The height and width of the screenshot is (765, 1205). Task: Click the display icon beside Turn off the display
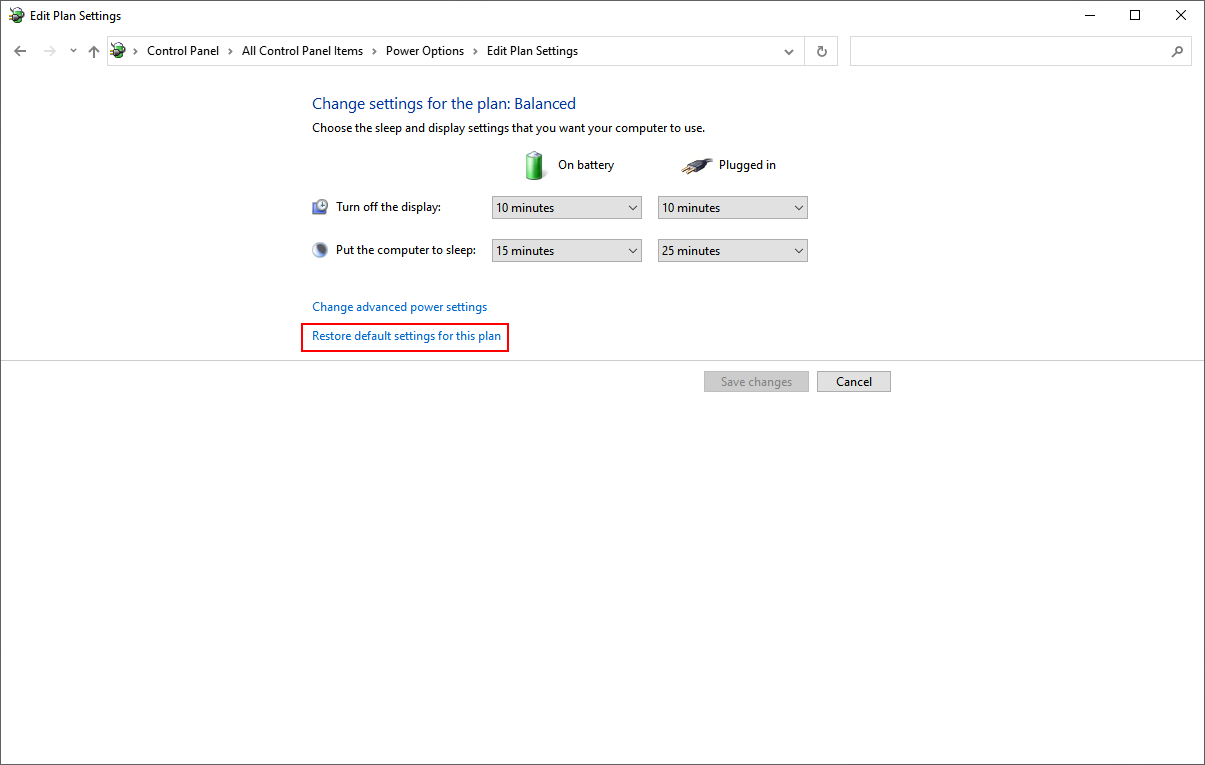click(x=320, y=206)
